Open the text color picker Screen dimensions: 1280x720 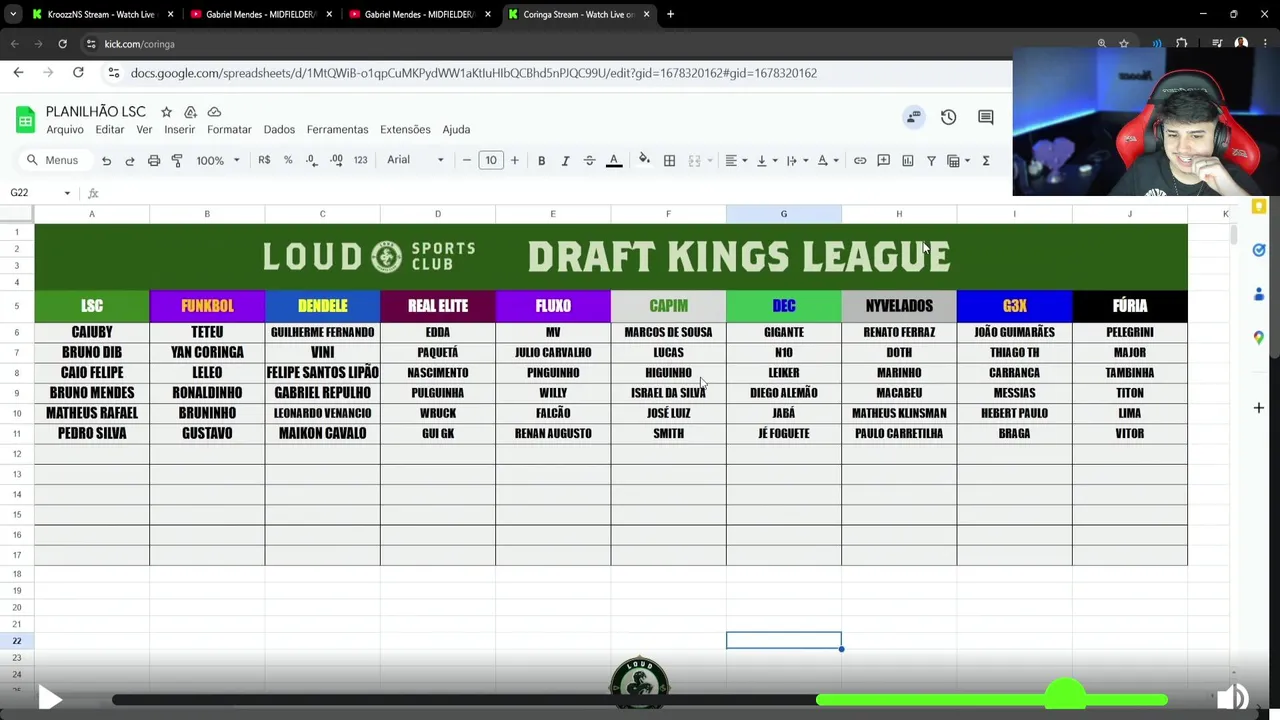click(x=614, y=160)
